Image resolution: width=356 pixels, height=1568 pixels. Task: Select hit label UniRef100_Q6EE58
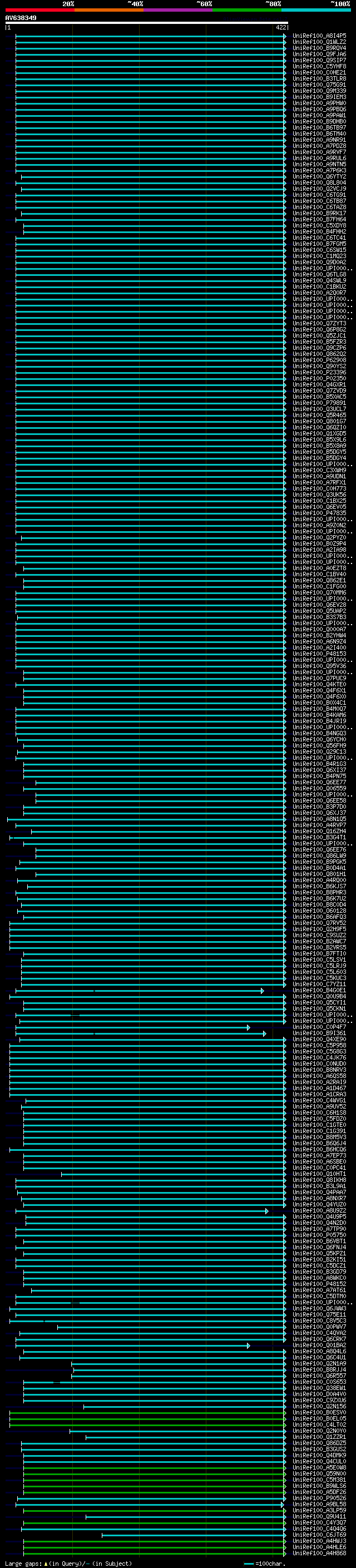point(319,800)
